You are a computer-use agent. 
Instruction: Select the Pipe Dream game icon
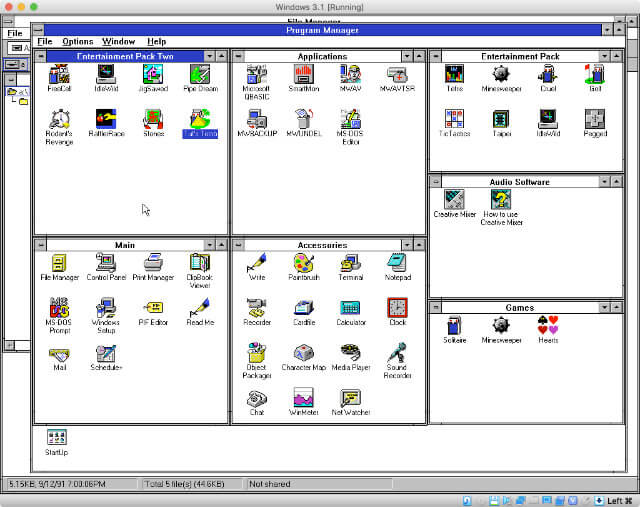(x=199, y=74)
